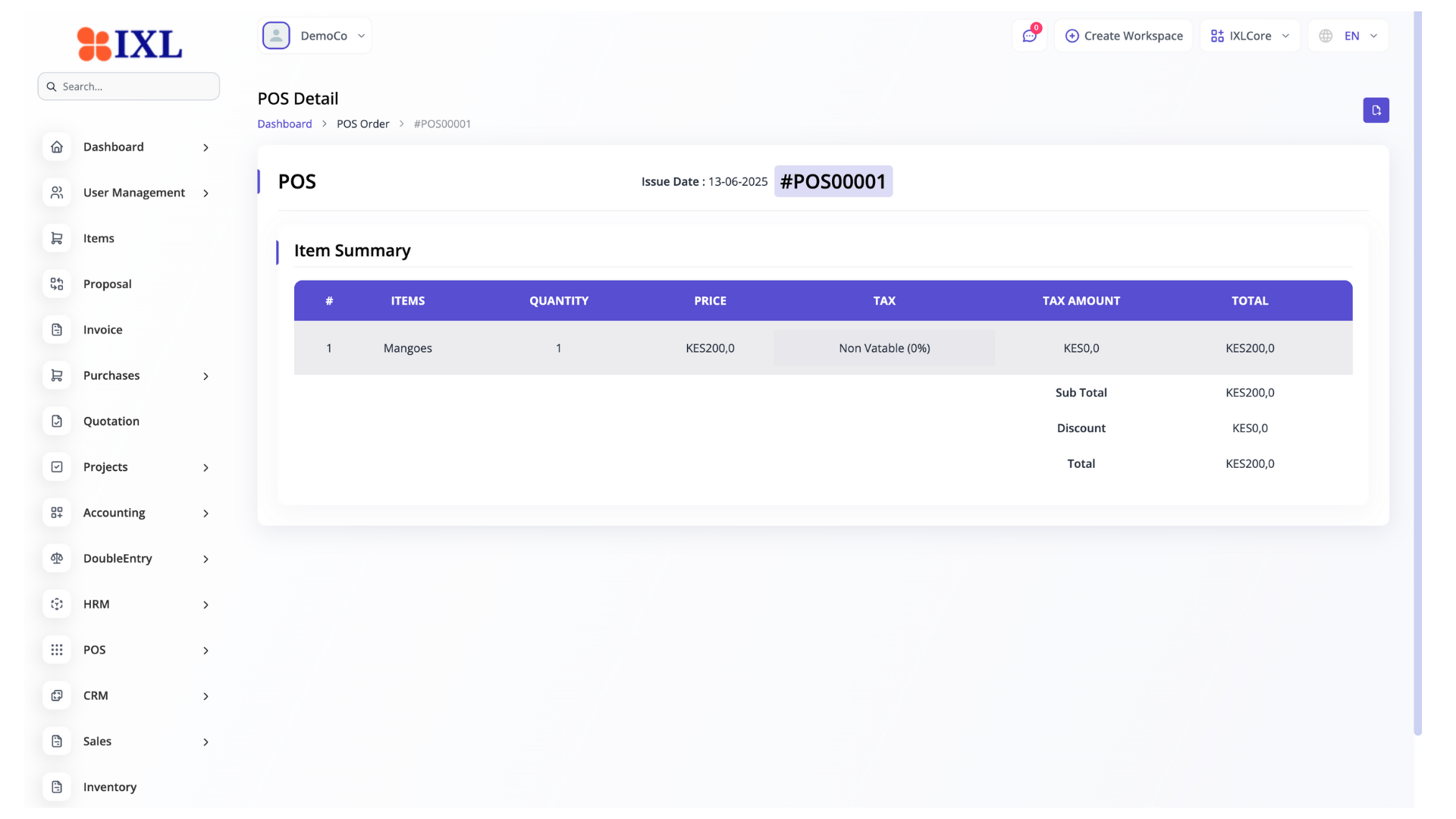This screenshot has height=819, width=1456.
Task: Open the IXLCore workspace dropdown
Action: [x=1250, y=36]
